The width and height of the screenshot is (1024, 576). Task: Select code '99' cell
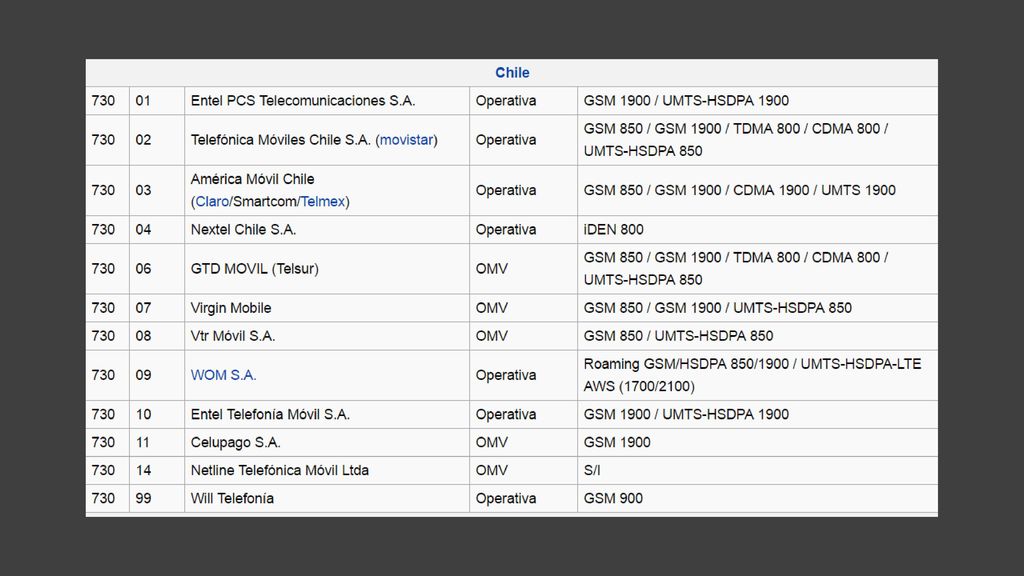pos(157,498)
